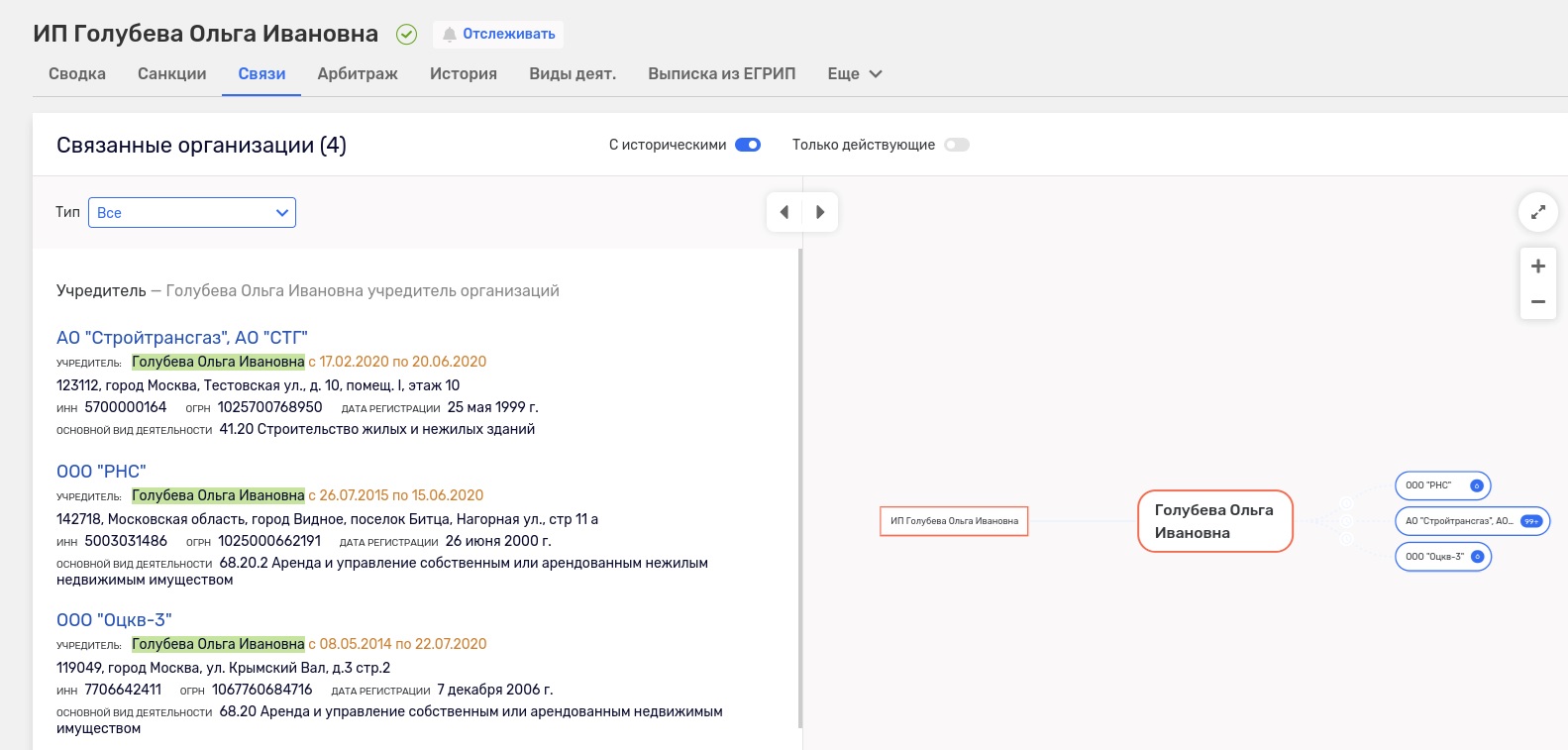
Task: Zoom in on the connections graph
Action: [x=1538, y=266]
